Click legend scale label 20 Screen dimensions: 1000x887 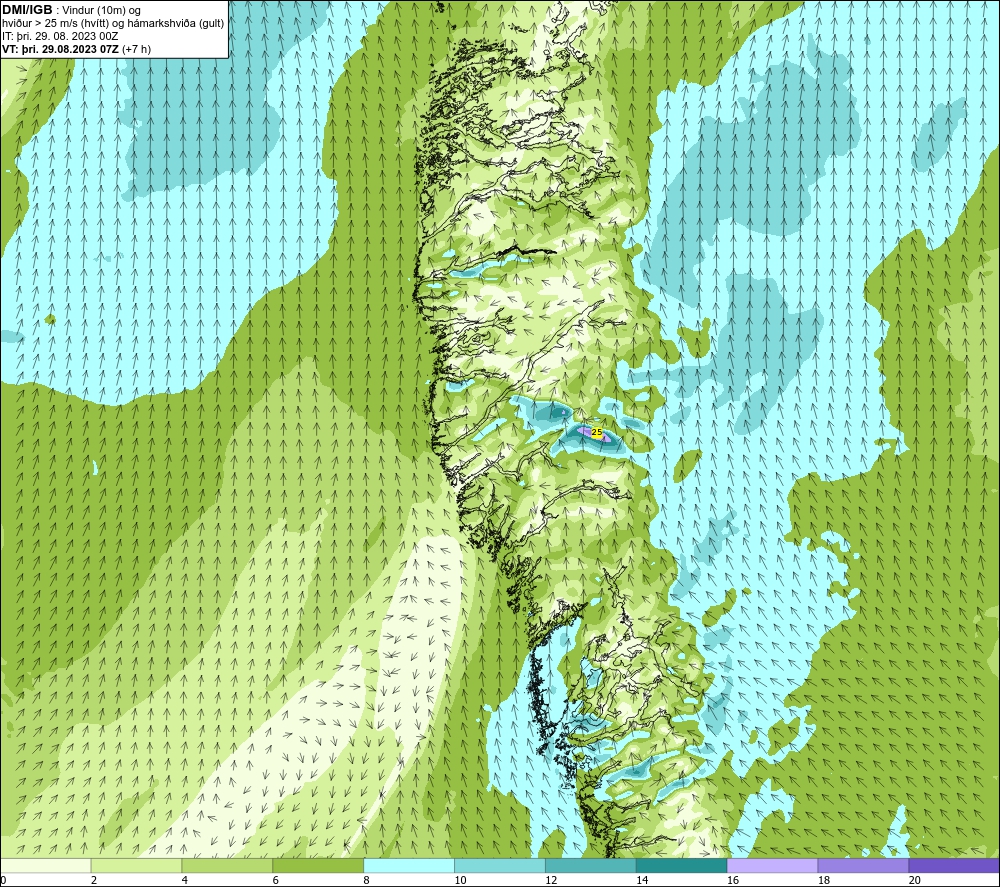click(x=915, y=881)
